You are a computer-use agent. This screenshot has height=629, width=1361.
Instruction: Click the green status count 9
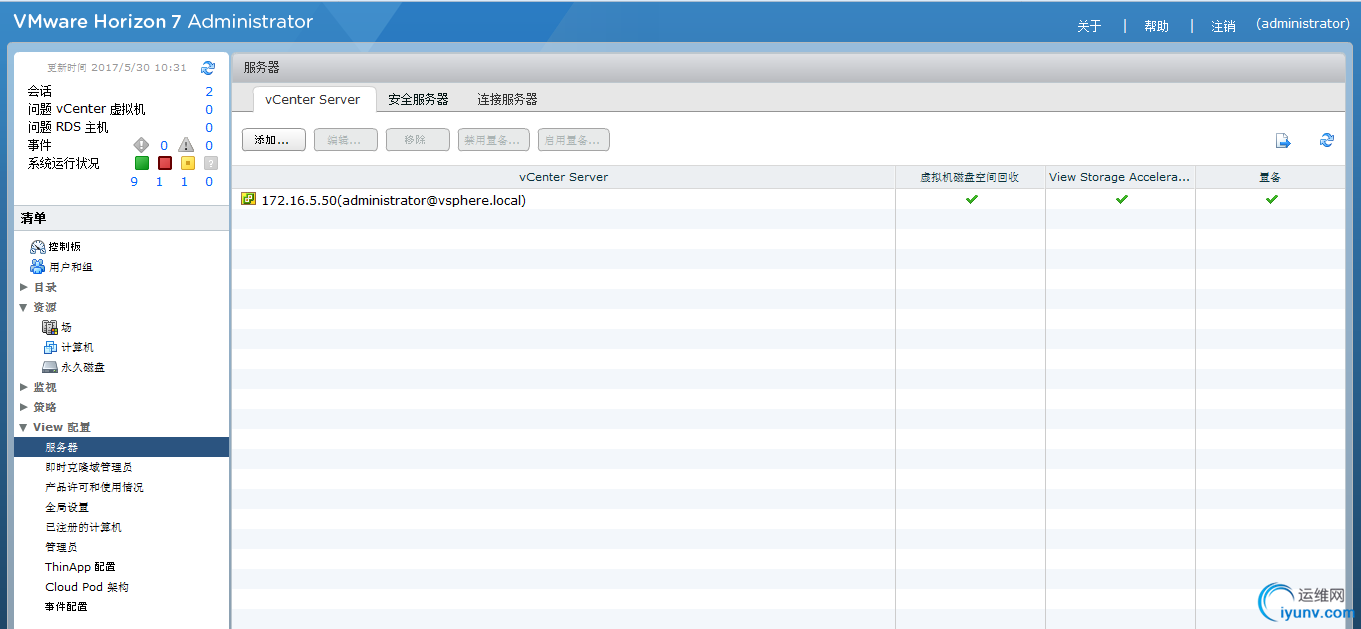(x=134, y=182)
